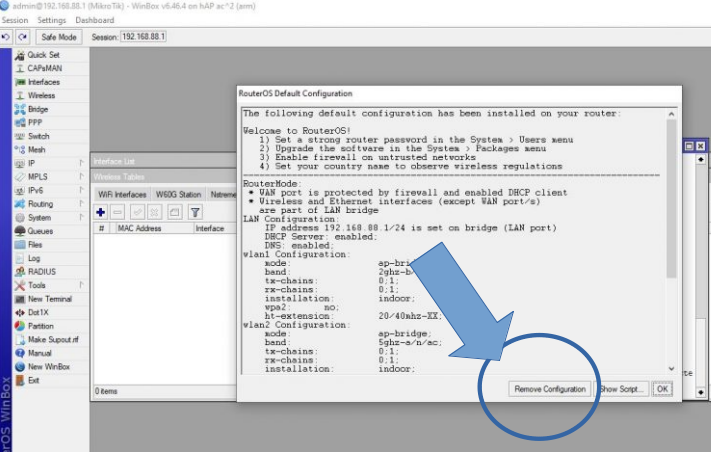The height and width of the screenshot is (452, 711).
Task: Click the undo arrow in toolbar
Action: pyautogui.click(x=7, y=36)
